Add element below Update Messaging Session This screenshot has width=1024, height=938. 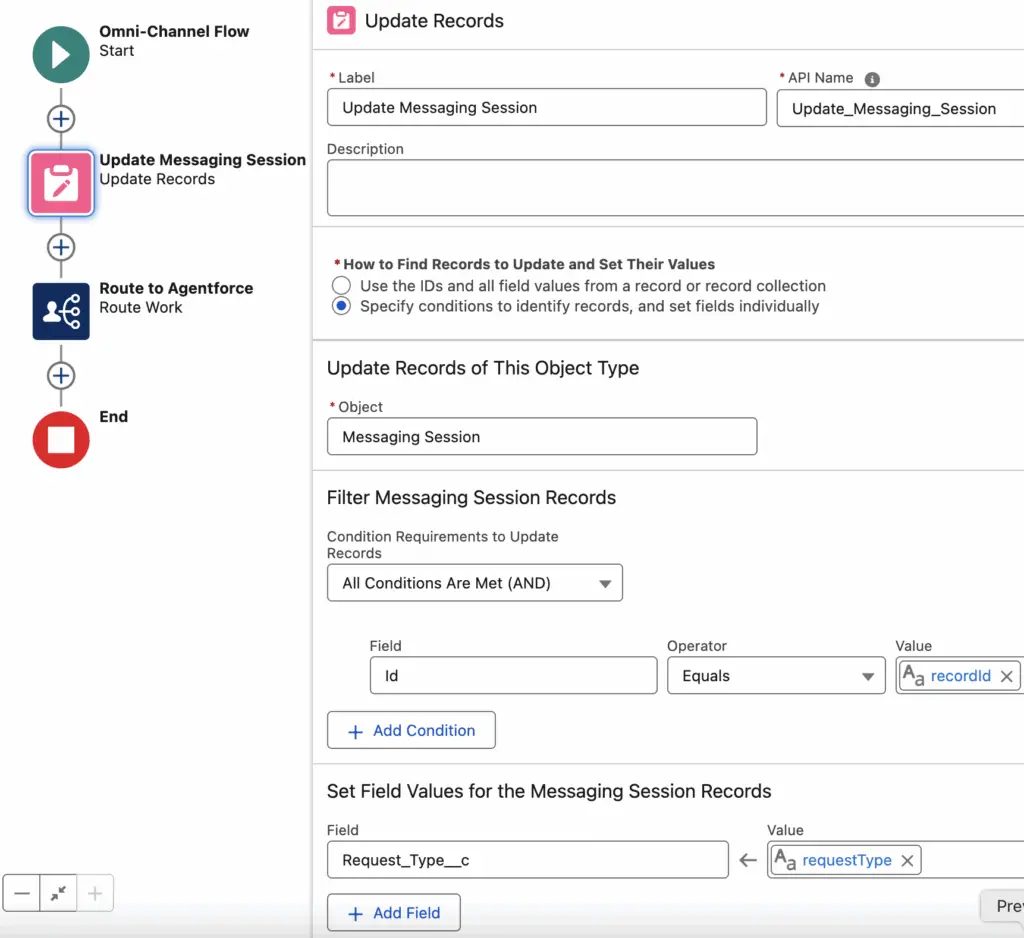click(x=61, y=248)
